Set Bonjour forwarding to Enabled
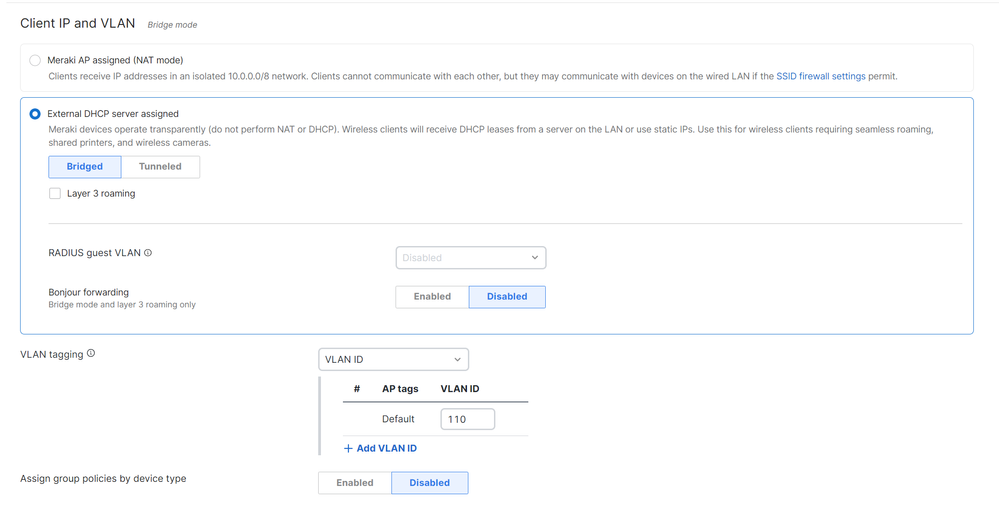The height and width of the screenshot is (520, 999). click(x=432, y=296)
